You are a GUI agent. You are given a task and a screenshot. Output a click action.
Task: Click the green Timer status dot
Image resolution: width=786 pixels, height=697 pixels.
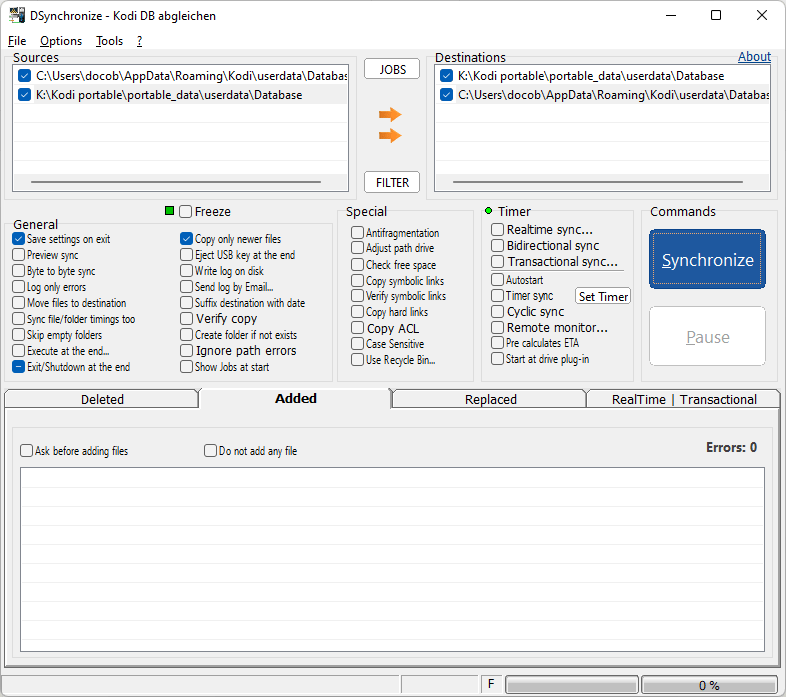click(x=488, y=211)
